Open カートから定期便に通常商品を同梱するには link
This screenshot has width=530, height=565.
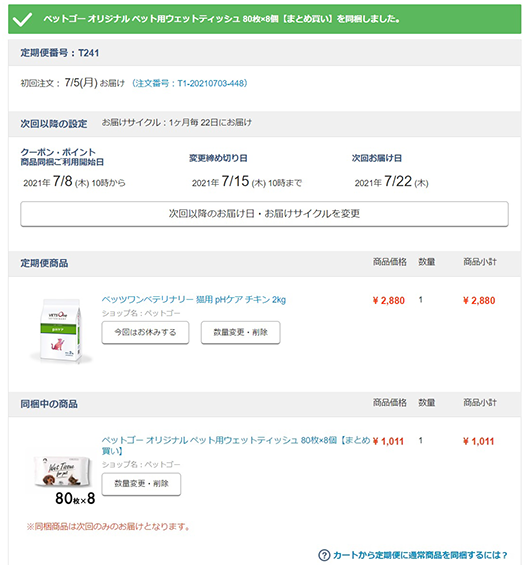(x=420, y=555)
